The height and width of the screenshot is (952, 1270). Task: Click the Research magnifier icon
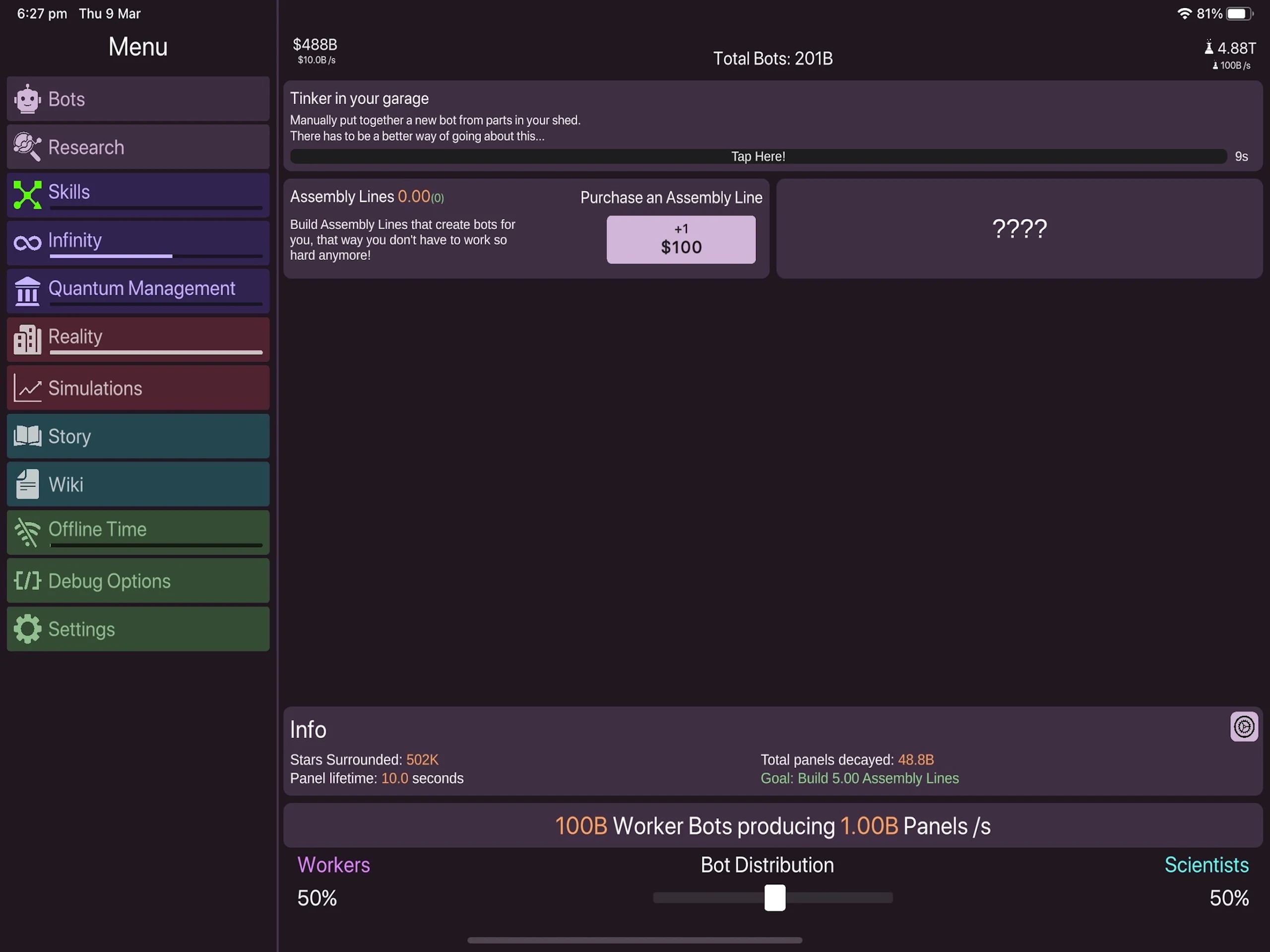(x=27, y=147)
